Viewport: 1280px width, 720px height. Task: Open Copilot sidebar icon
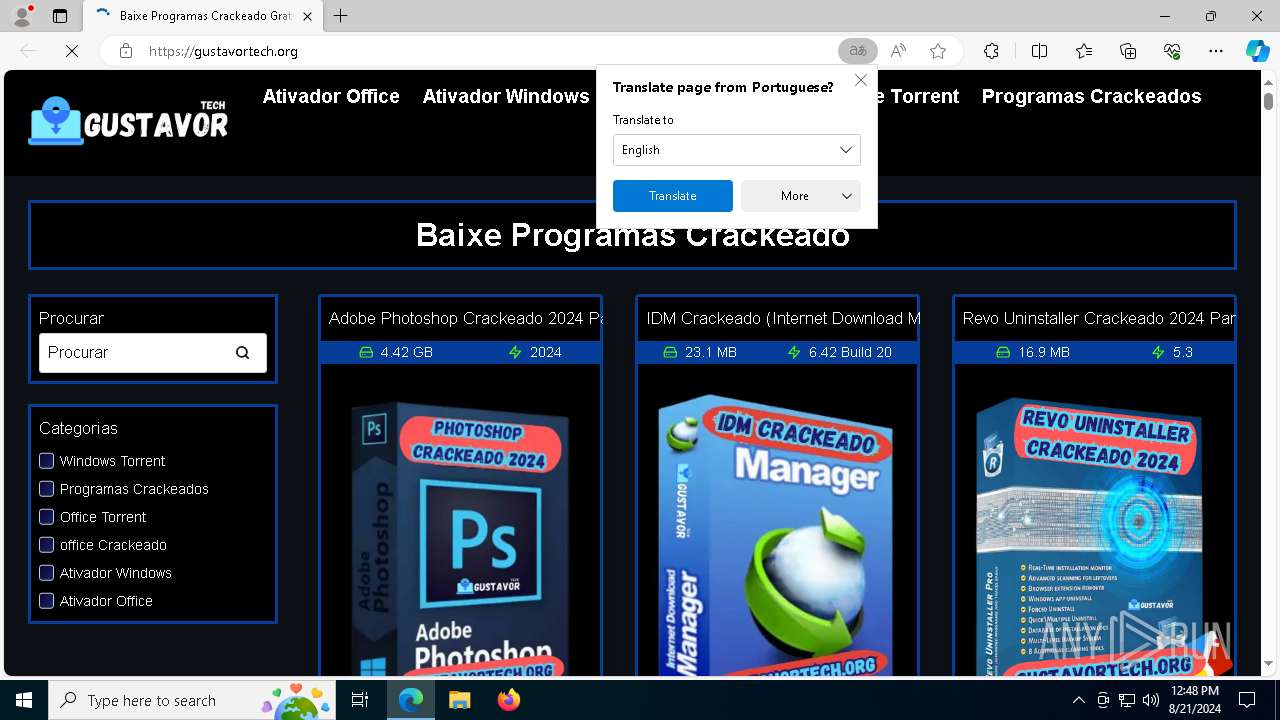point(1257,51)
